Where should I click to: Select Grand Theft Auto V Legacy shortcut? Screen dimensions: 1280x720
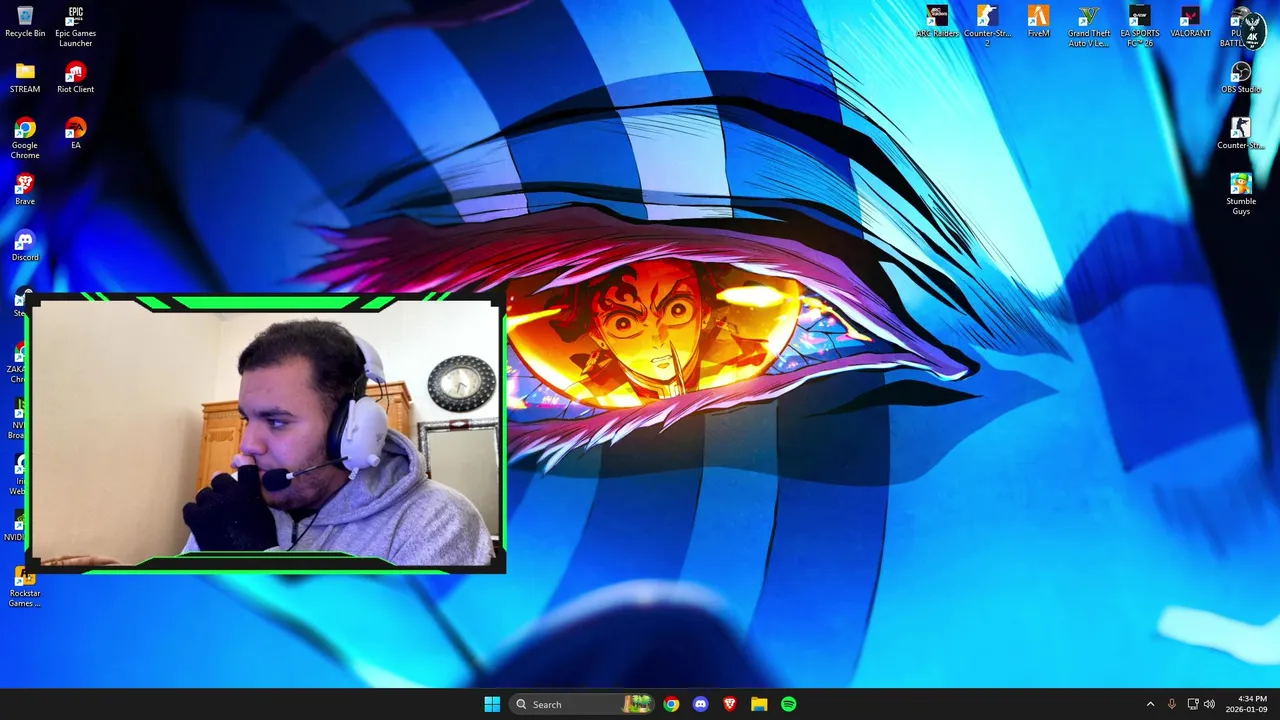coord(1089,26)
